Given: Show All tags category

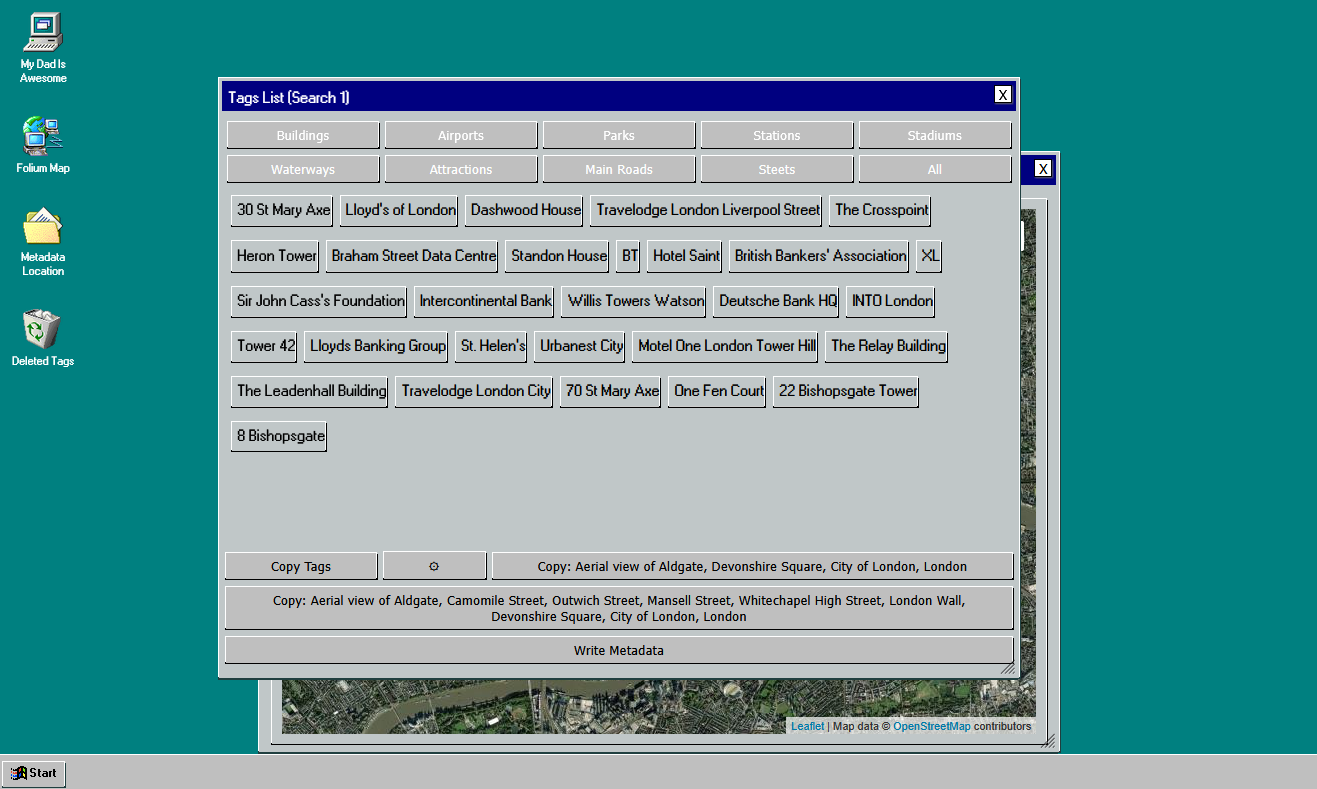Looking at the screenshot, I should 935,169.
